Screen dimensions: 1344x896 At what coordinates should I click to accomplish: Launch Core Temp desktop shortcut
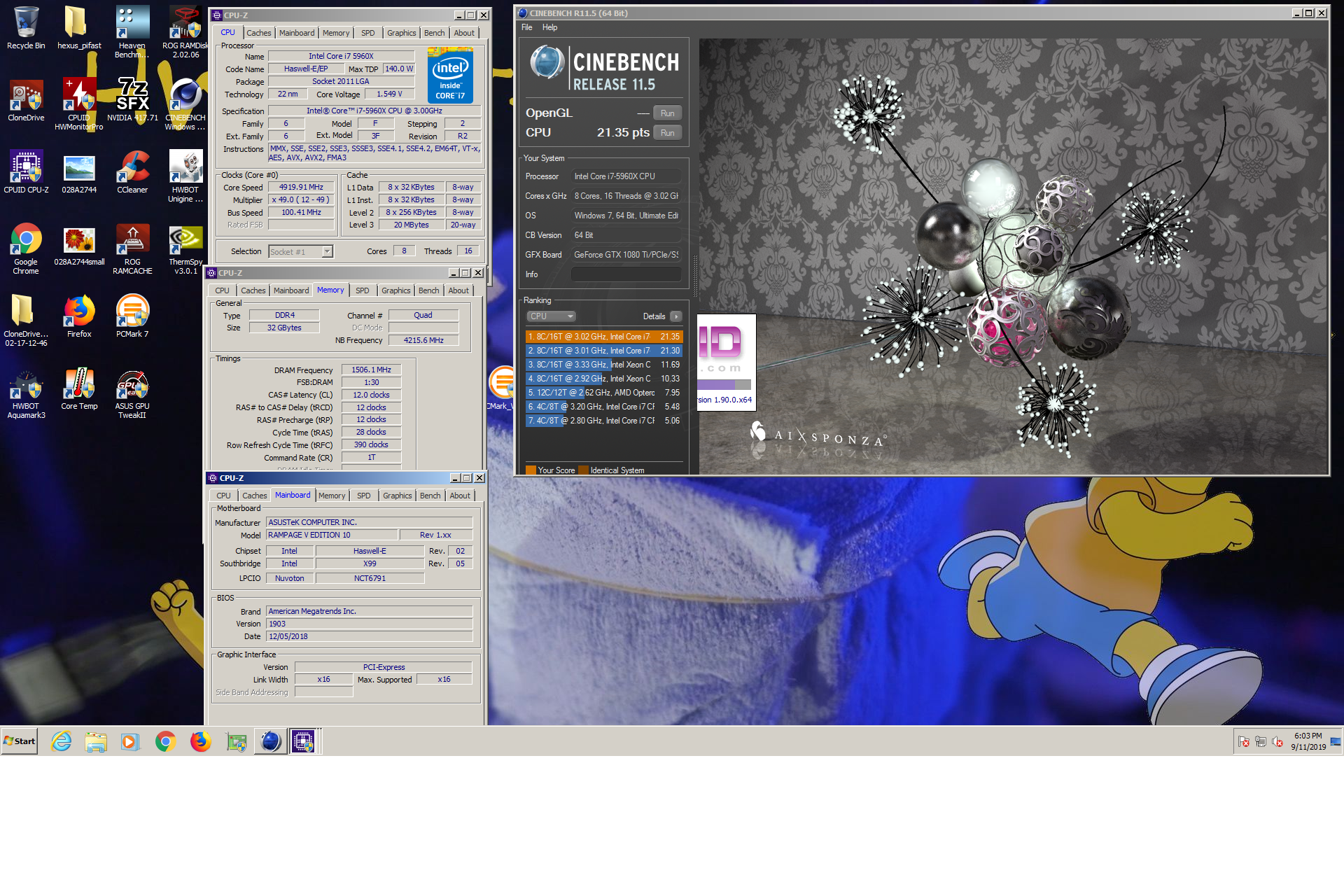(x=79, y=389)
